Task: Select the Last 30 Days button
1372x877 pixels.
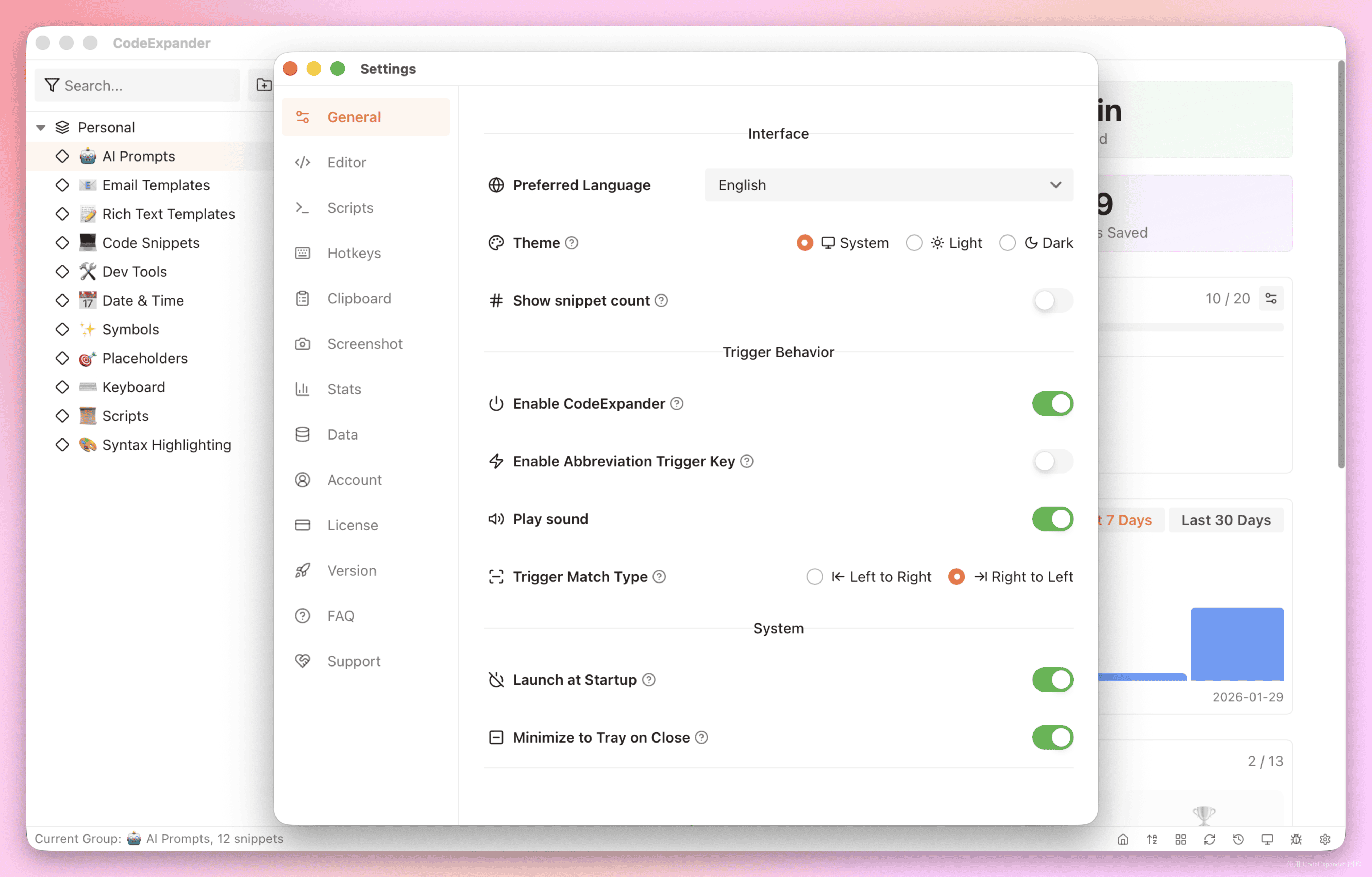Action: (1226, 519)
